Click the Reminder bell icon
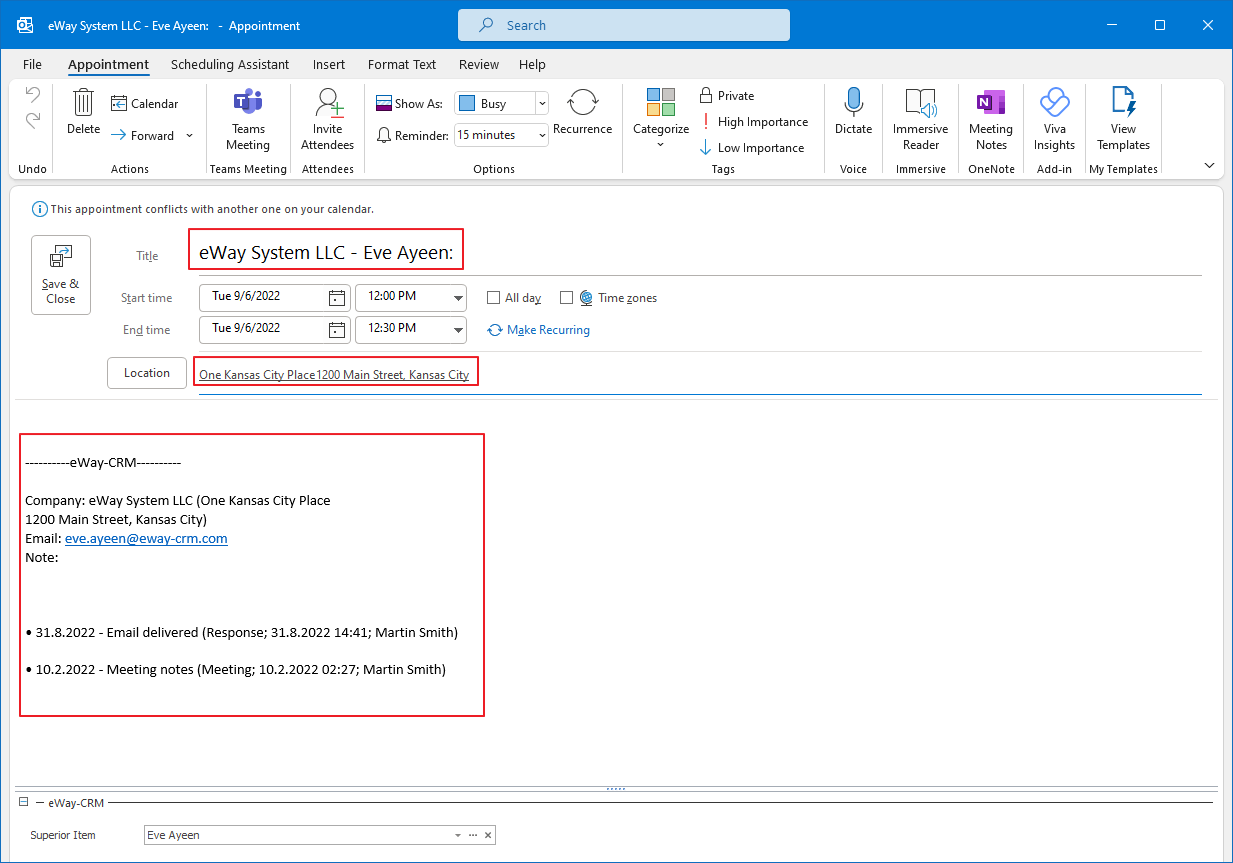1233x863 pixels. click(384, 135)
